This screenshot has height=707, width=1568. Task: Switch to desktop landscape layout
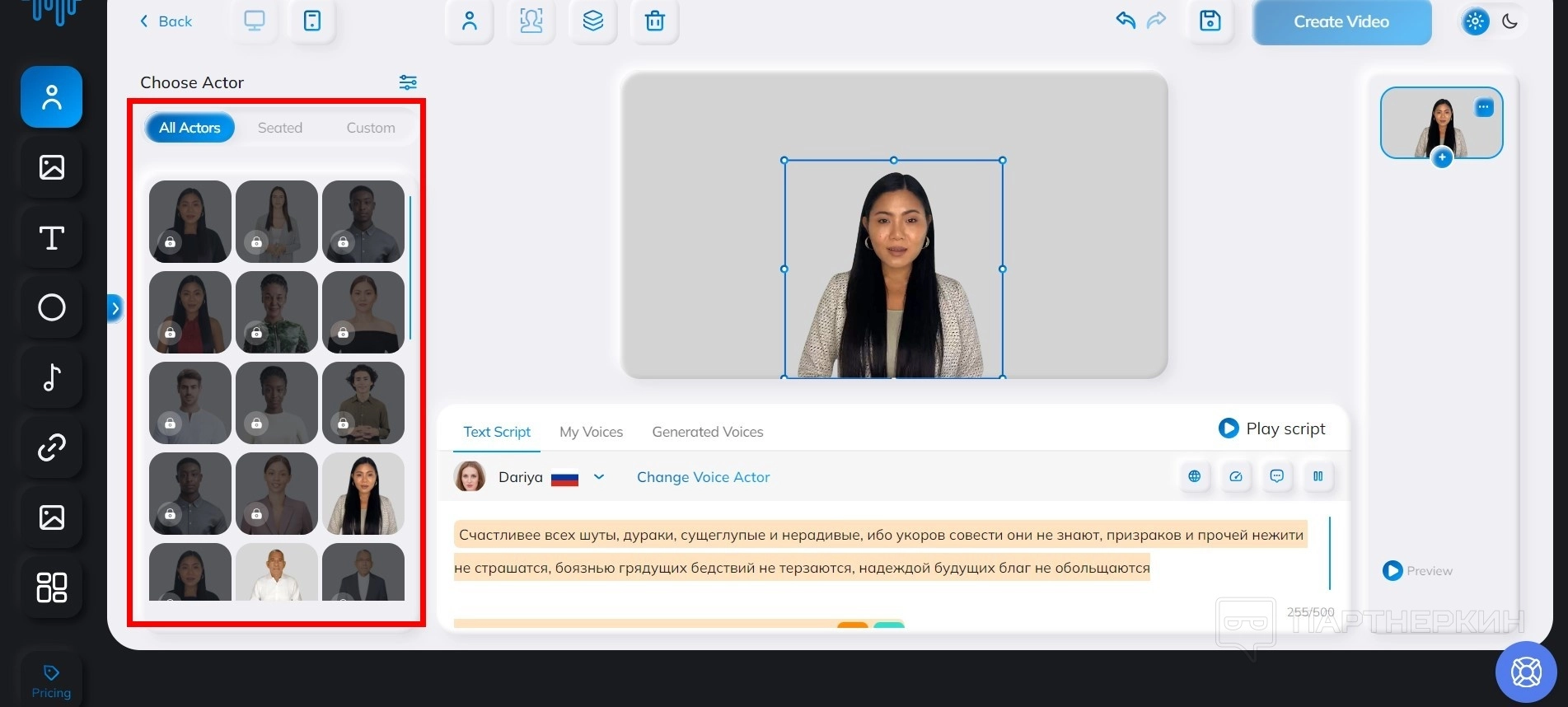[x=255, y=21]
